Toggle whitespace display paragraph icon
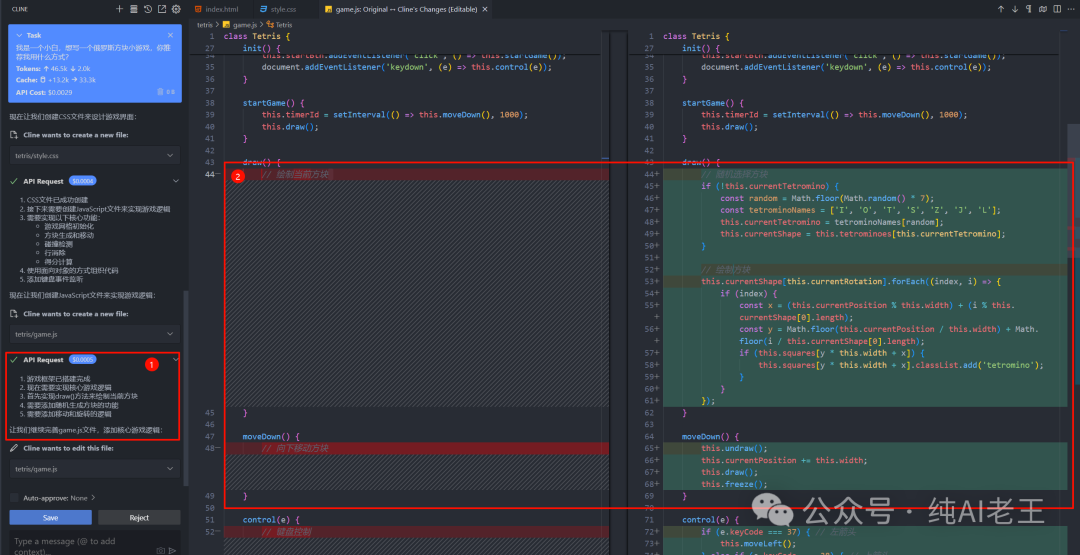Viewport: 1080px width, 555px height. coord(1028,9)
